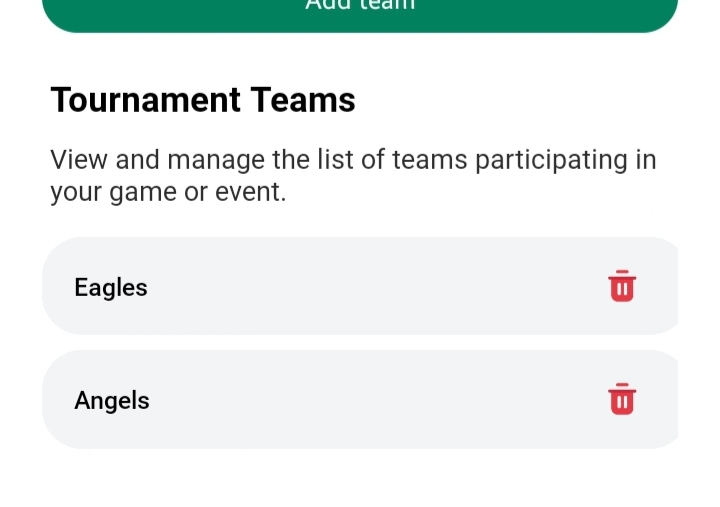This screenshot has width=720, height=507.
Task: Click the red trash icon beside Eagles
Action: pyautogui.click(x=622, y=286)
